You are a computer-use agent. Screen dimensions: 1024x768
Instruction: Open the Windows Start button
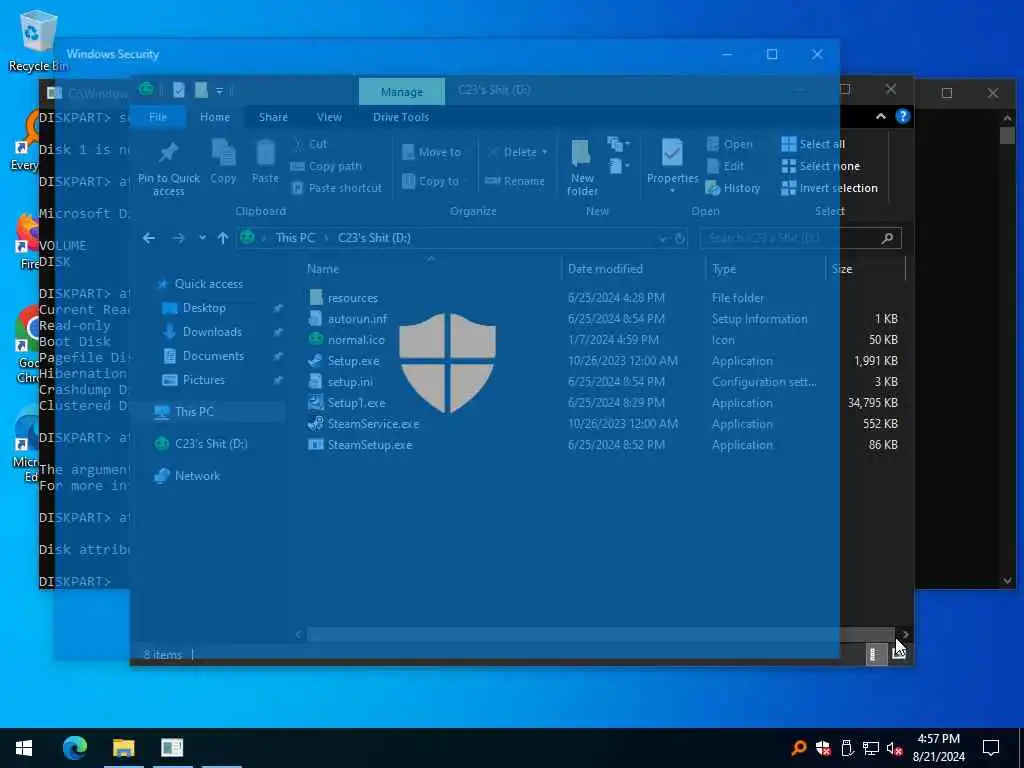click(24, 748)
